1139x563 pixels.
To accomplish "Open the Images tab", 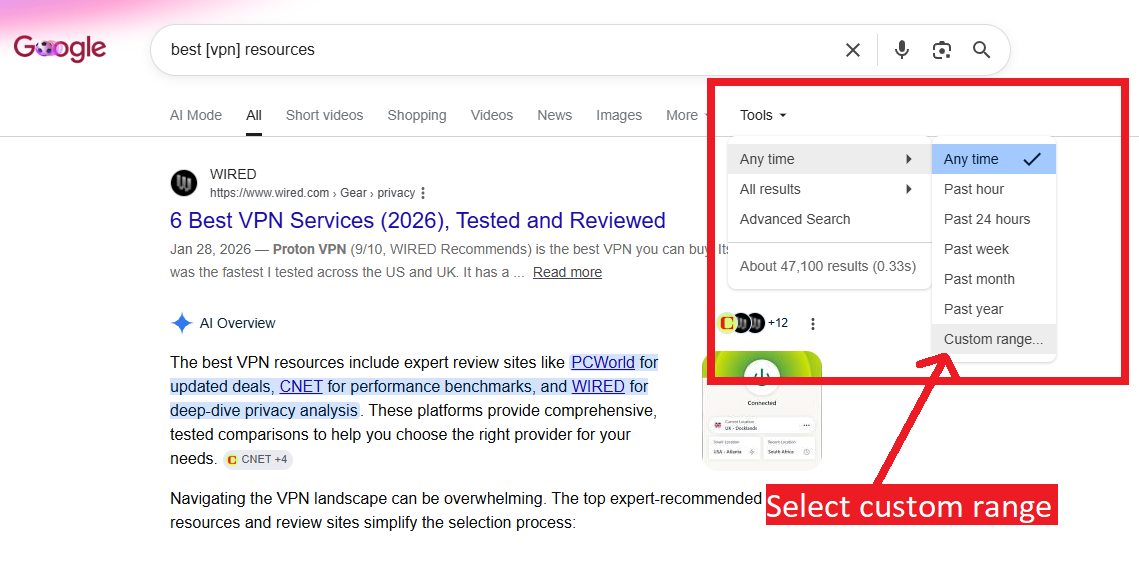I will (x=619, y=116).
